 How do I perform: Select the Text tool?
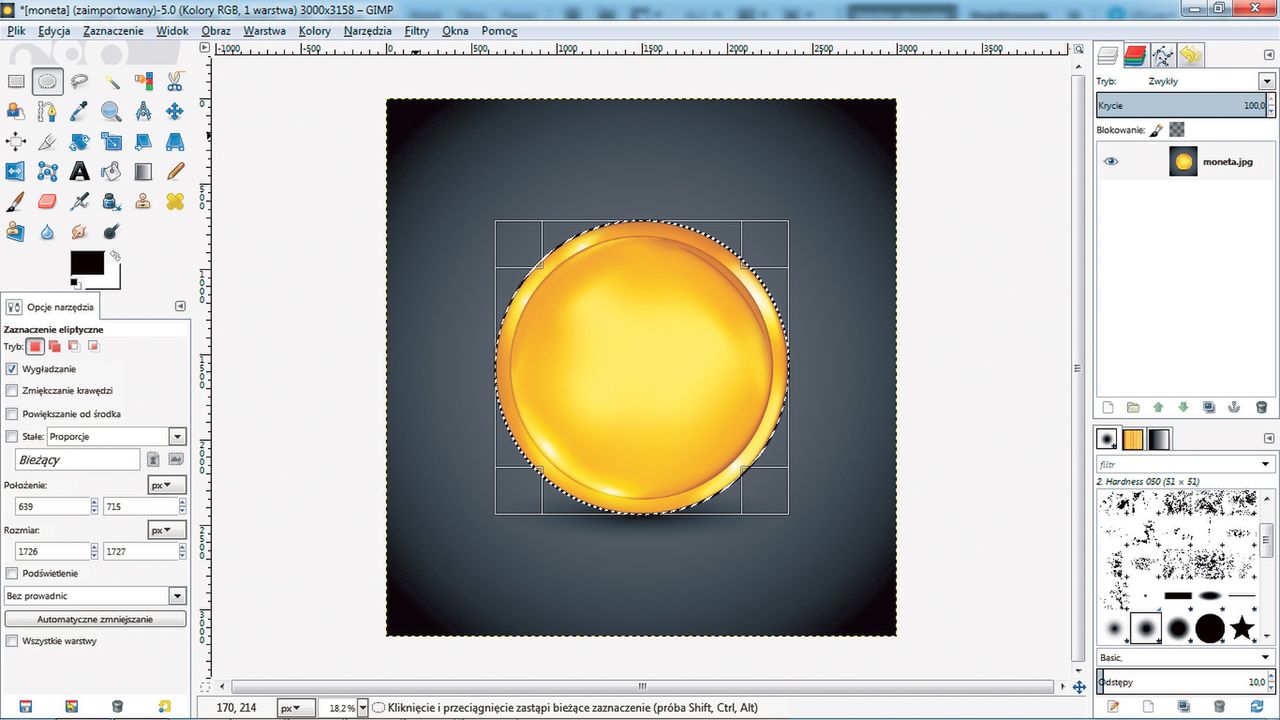pos(79,171)
